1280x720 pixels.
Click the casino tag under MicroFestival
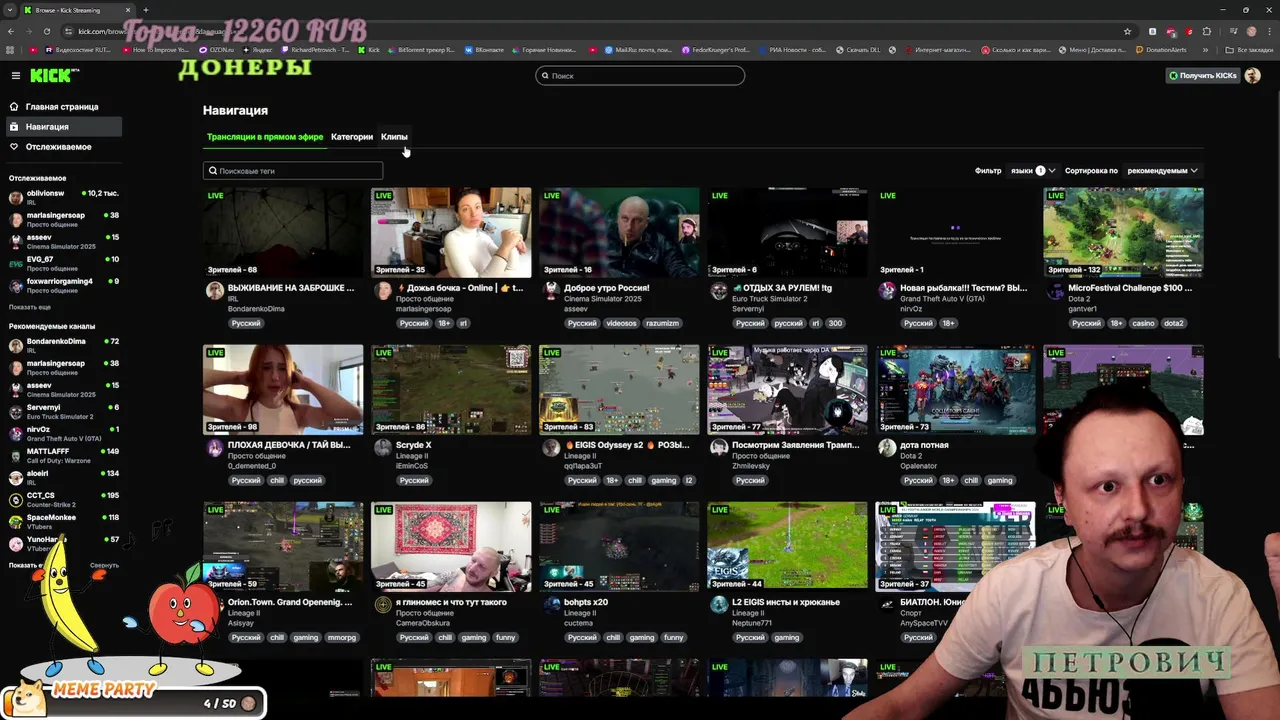1143,323
